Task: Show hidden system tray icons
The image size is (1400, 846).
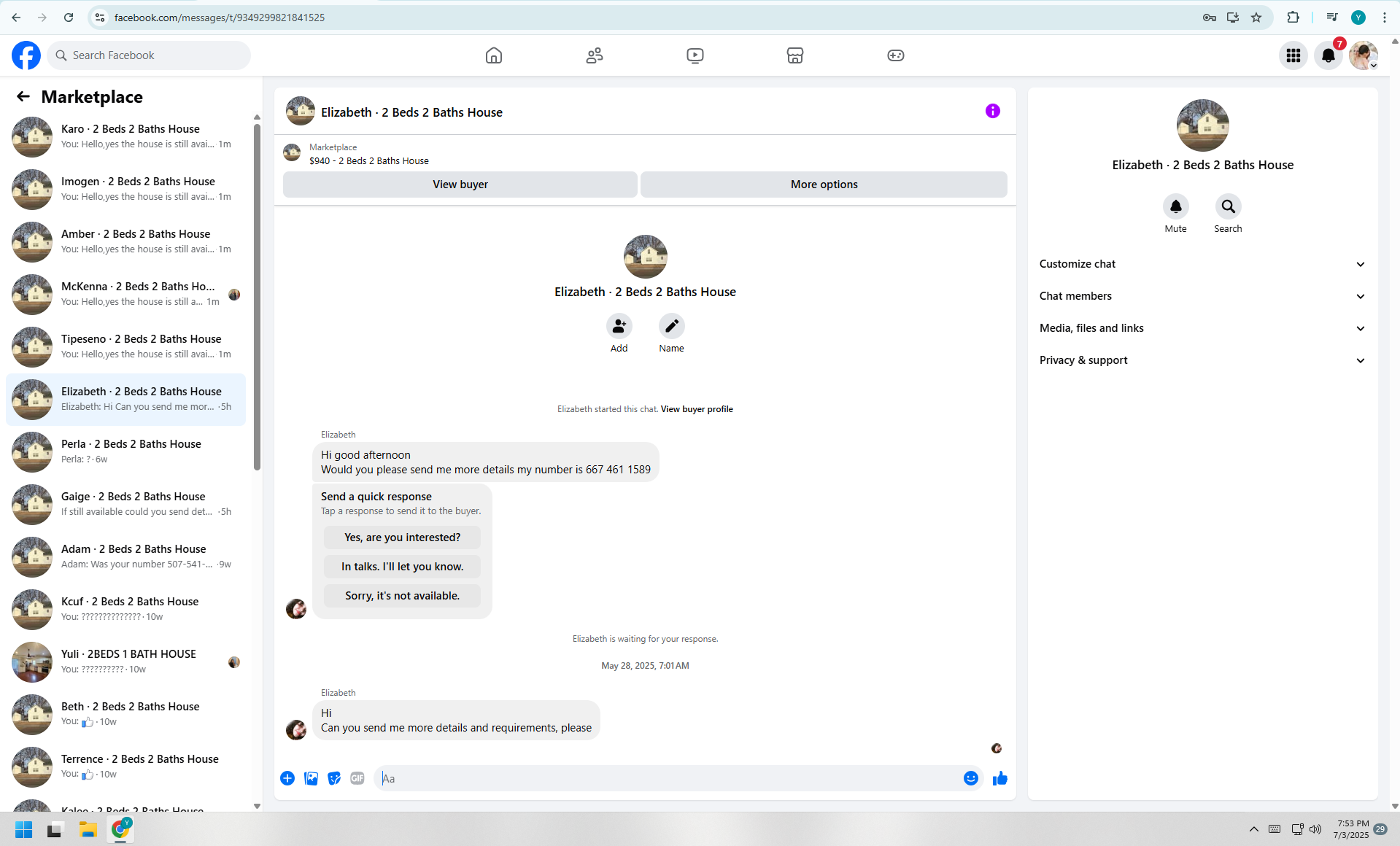Action: [x=1253, y=829]
